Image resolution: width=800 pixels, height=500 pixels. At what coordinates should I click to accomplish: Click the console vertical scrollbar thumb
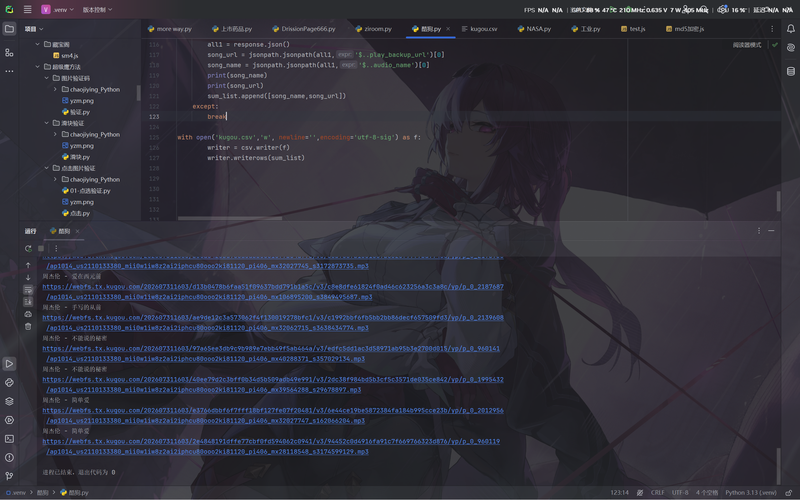click(778, 466)
